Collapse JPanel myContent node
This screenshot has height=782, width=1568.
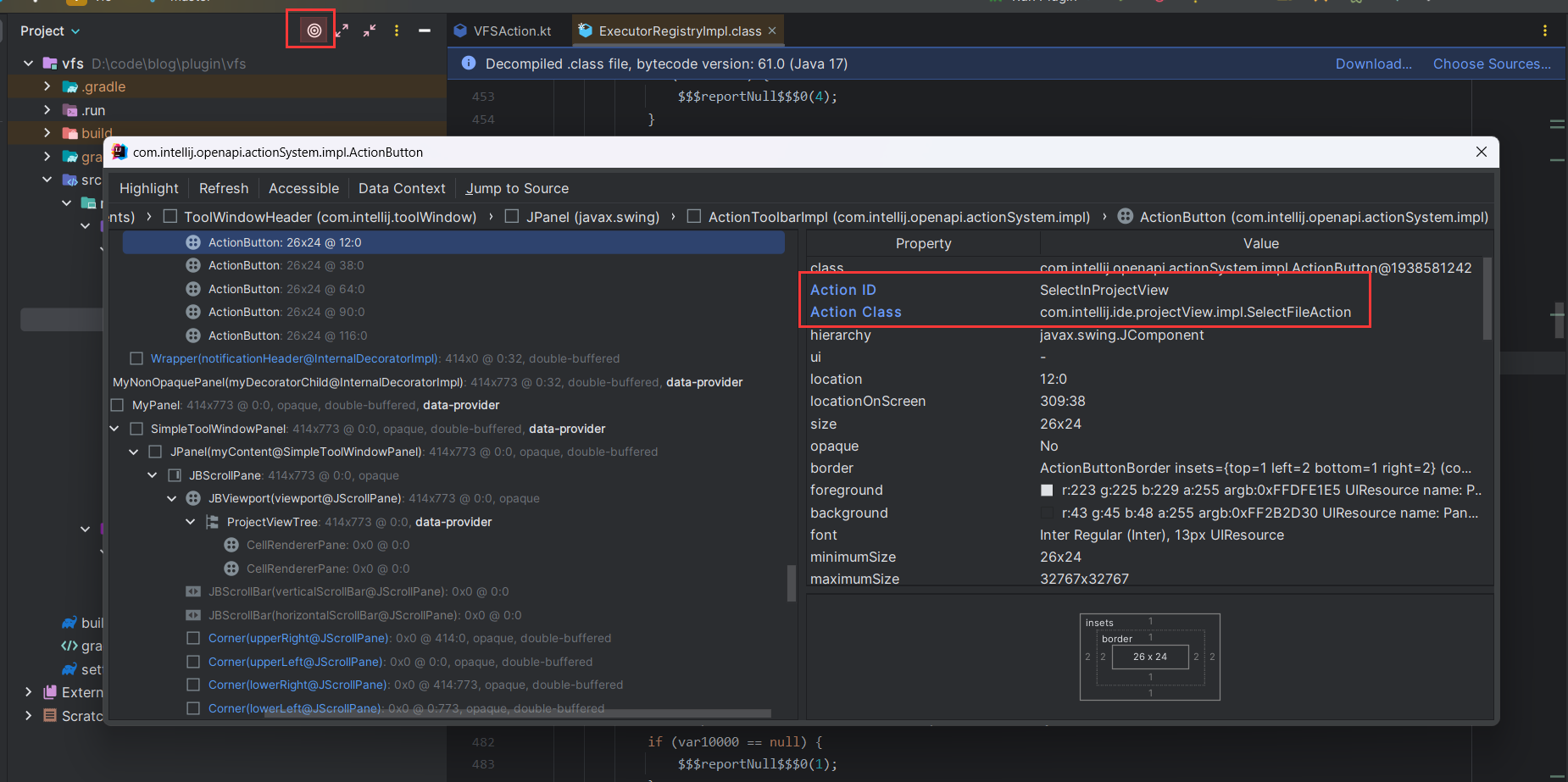click(133, 452)
